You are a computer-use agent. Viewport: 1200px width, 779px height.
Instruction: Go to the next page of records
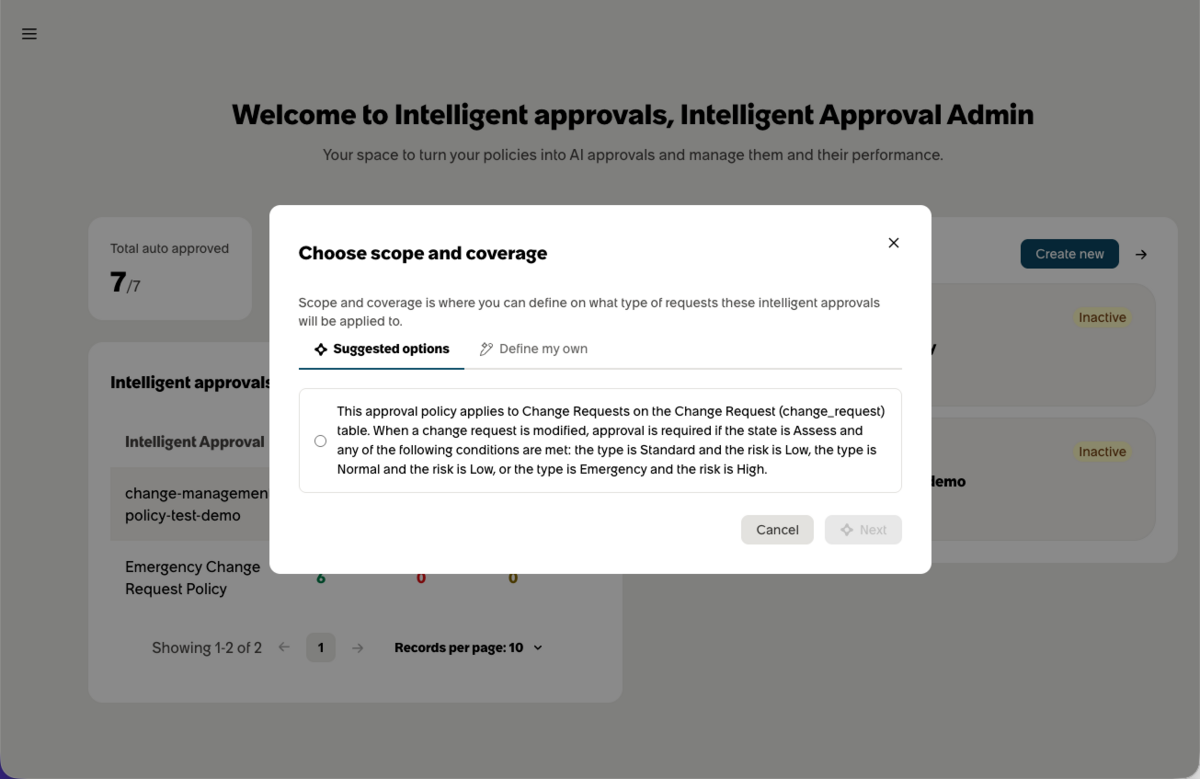point(358,648)
